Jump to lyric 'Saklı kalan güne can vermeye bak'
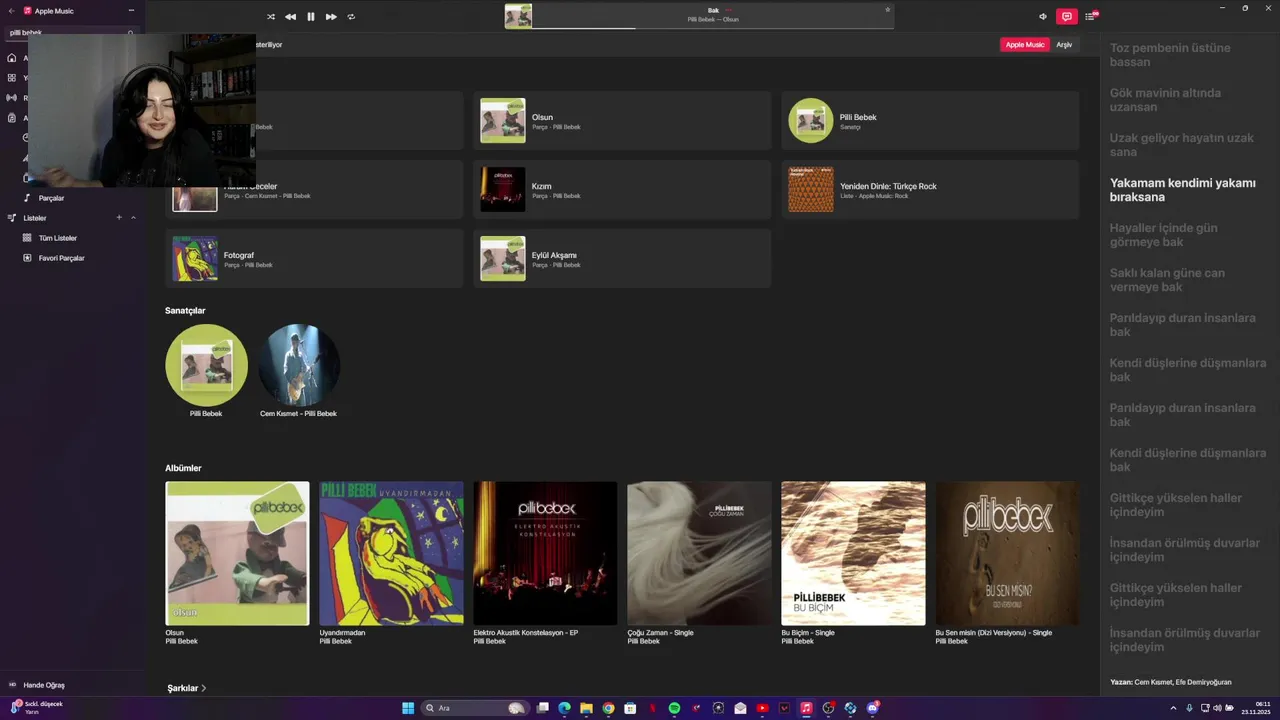 [1167, 280]
